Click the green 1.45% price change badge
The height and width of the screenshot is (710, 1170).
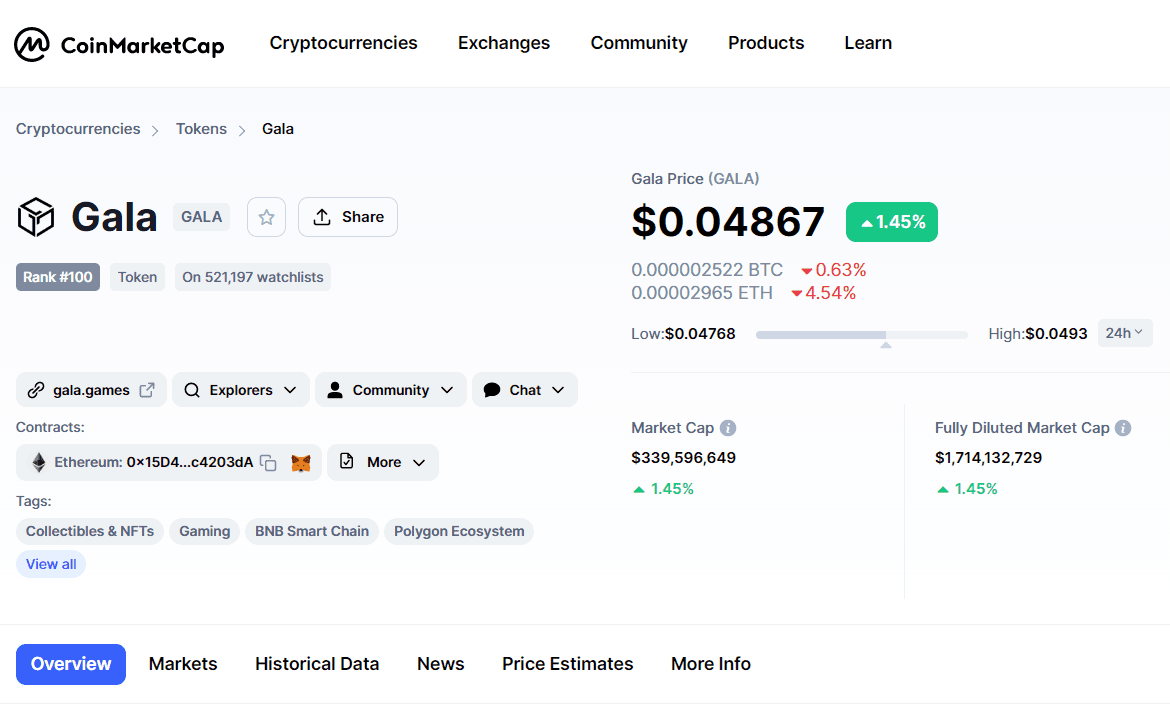click(x=892, y=222)
